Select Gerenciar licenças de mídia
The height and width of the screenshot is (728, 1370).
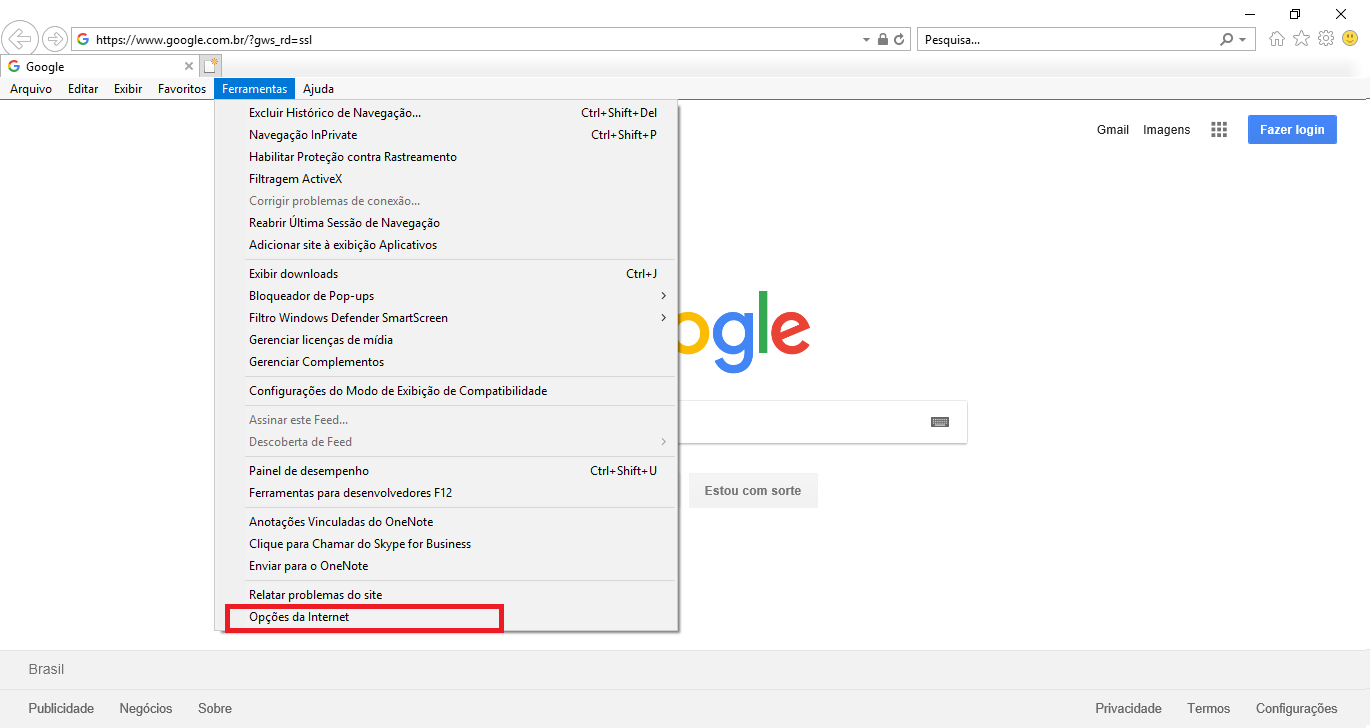click(x=448, y=340)
